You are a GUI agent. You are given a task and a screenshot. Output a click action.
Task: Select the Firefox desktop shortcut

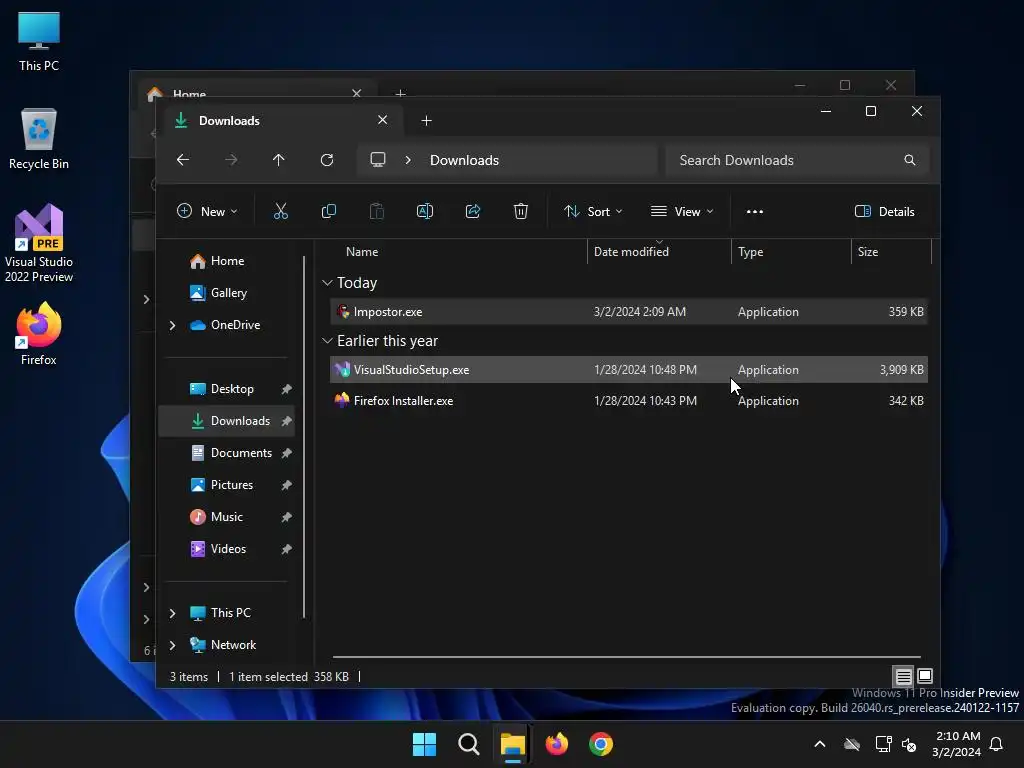39,334
